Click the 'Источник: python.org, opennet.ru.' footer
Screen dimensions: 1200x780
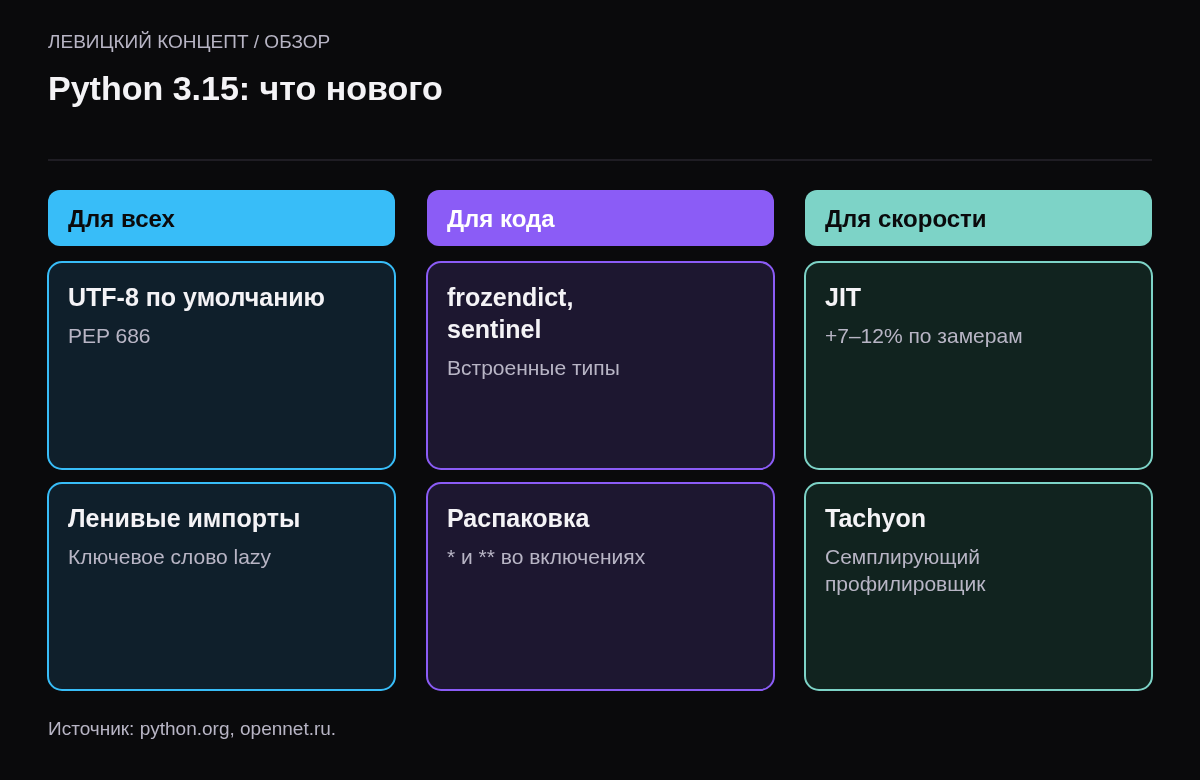192,729
